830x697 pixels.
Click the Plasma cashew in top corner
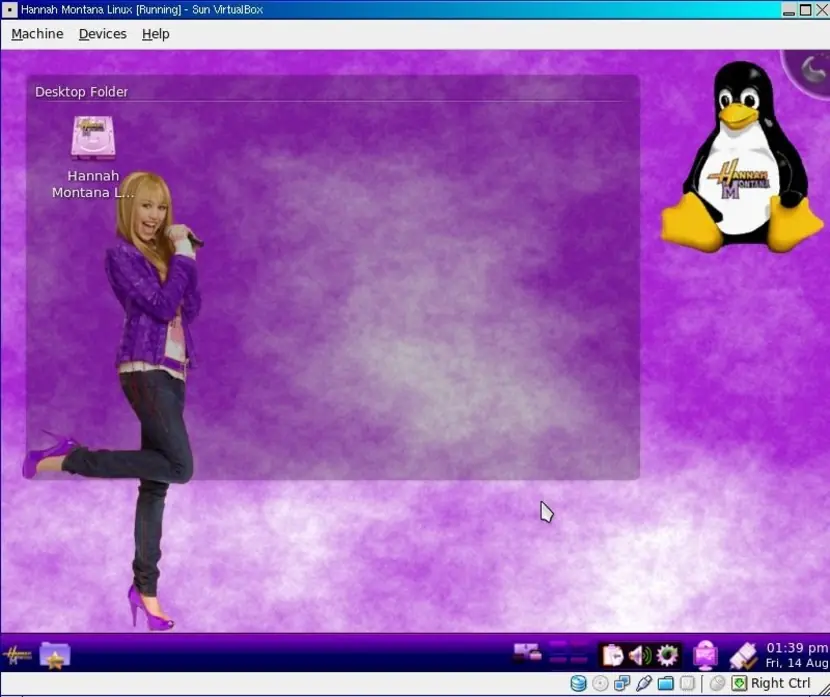[x=810, y=71]
